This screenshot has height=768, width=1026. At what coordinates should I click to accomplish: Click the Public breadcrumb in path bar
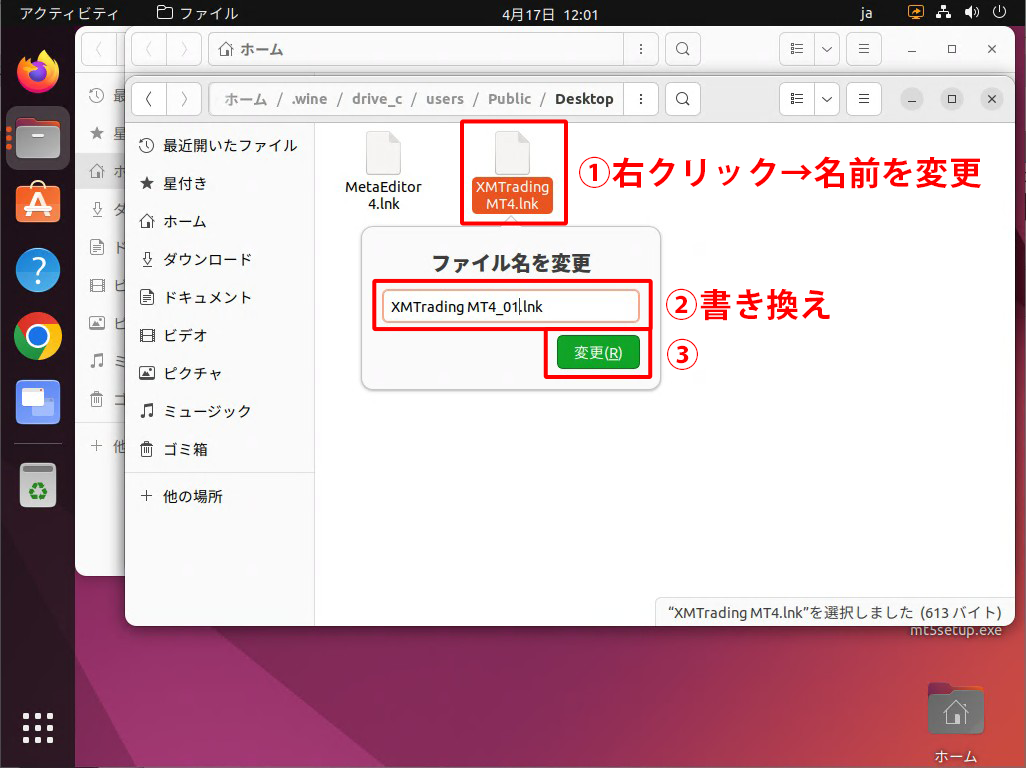(509, 99)
